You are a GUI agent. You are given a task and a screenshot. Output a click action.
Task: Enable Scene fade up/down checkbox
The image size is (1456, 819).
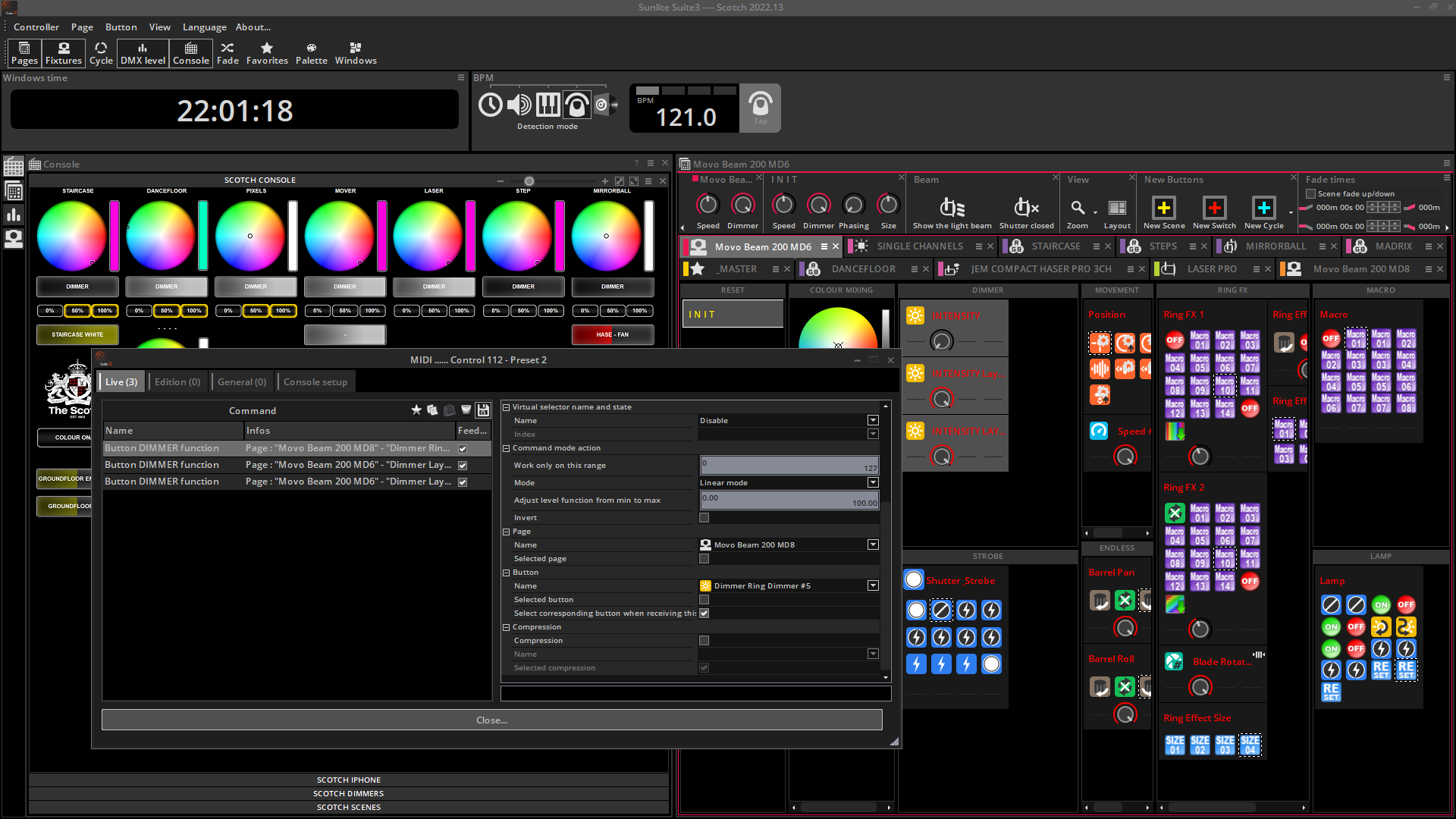pos(1311,194)
